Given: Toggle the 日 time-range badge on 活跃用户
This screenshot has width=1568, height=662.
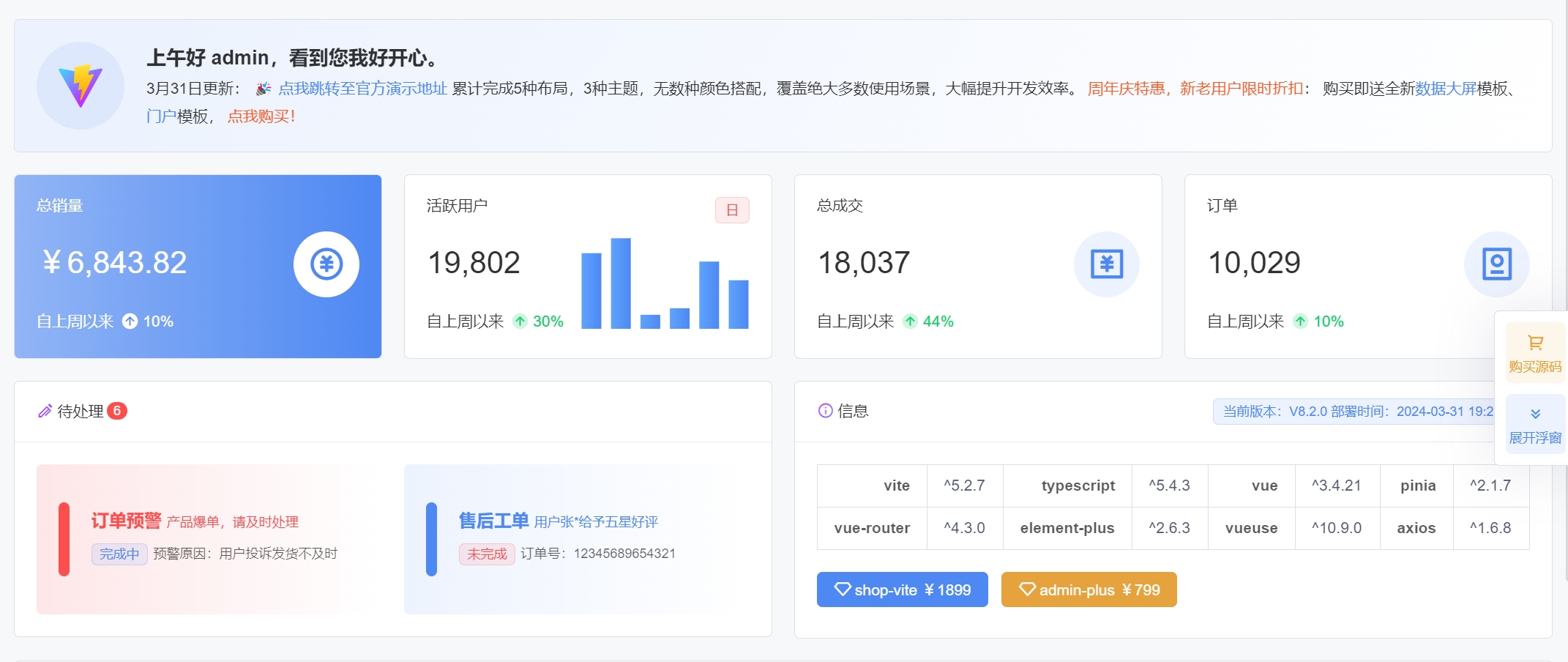Looking at the screenshot, I should [x=731, y=210].
